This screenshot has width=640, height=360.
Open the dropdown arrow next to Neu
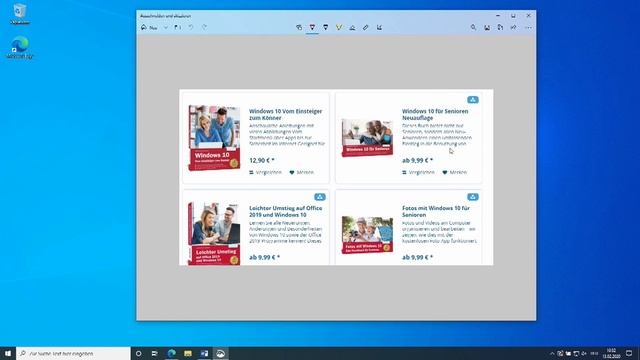(x=166, y=27)
